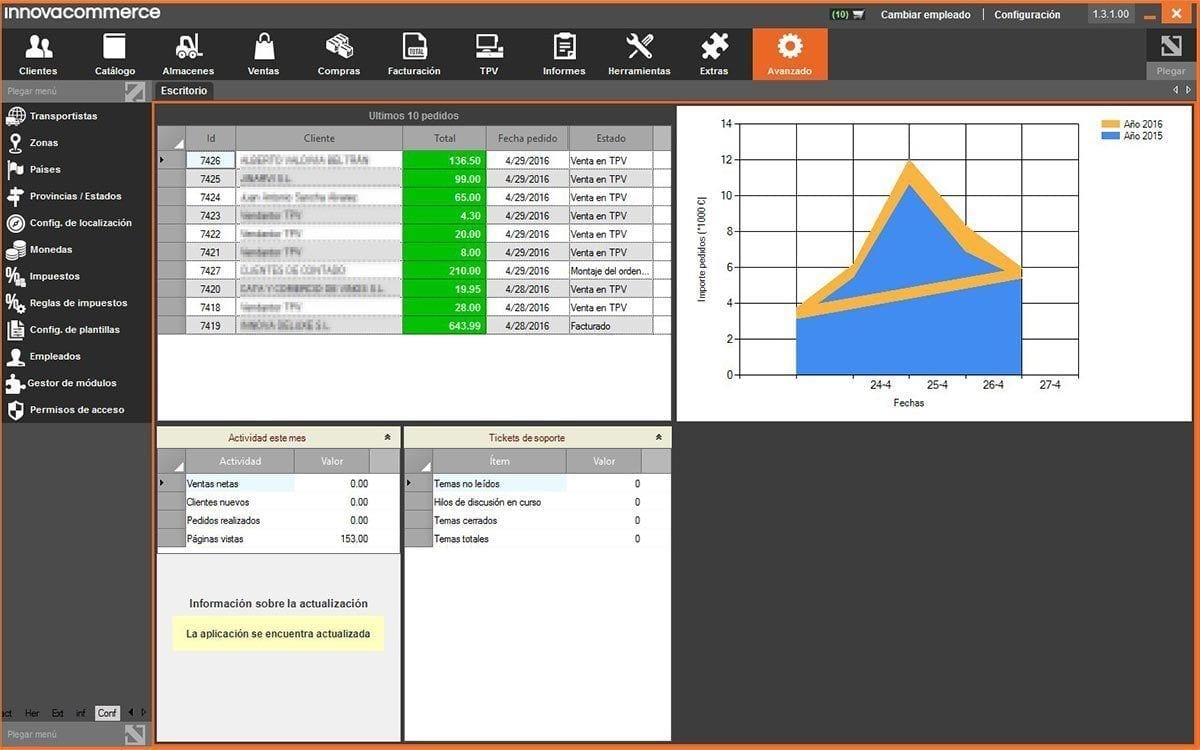Click Cambiar empleado

(925, 15)
